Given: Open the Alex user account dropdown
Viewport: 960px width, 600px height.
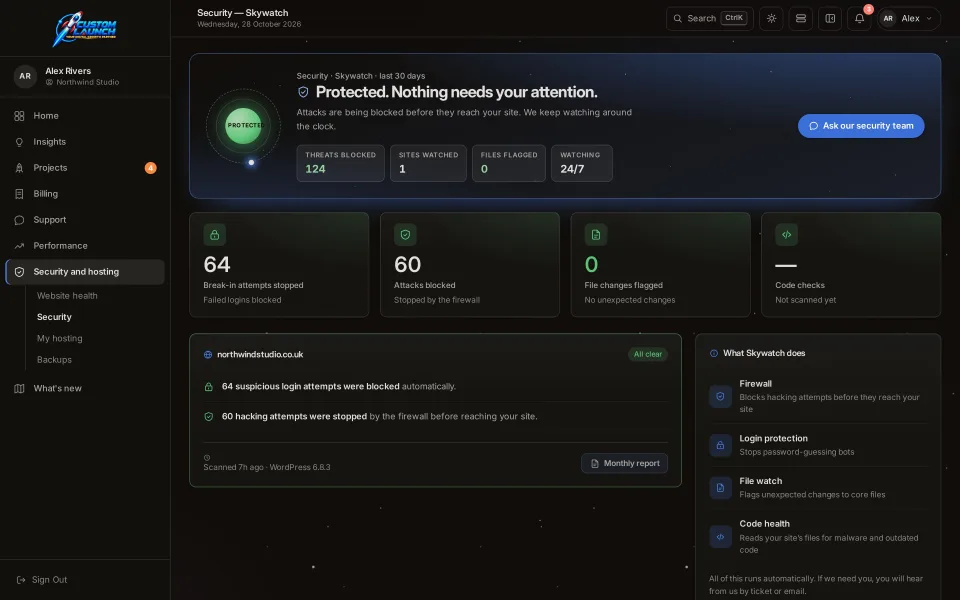Looking at the screenshot, I should point(909,18).
